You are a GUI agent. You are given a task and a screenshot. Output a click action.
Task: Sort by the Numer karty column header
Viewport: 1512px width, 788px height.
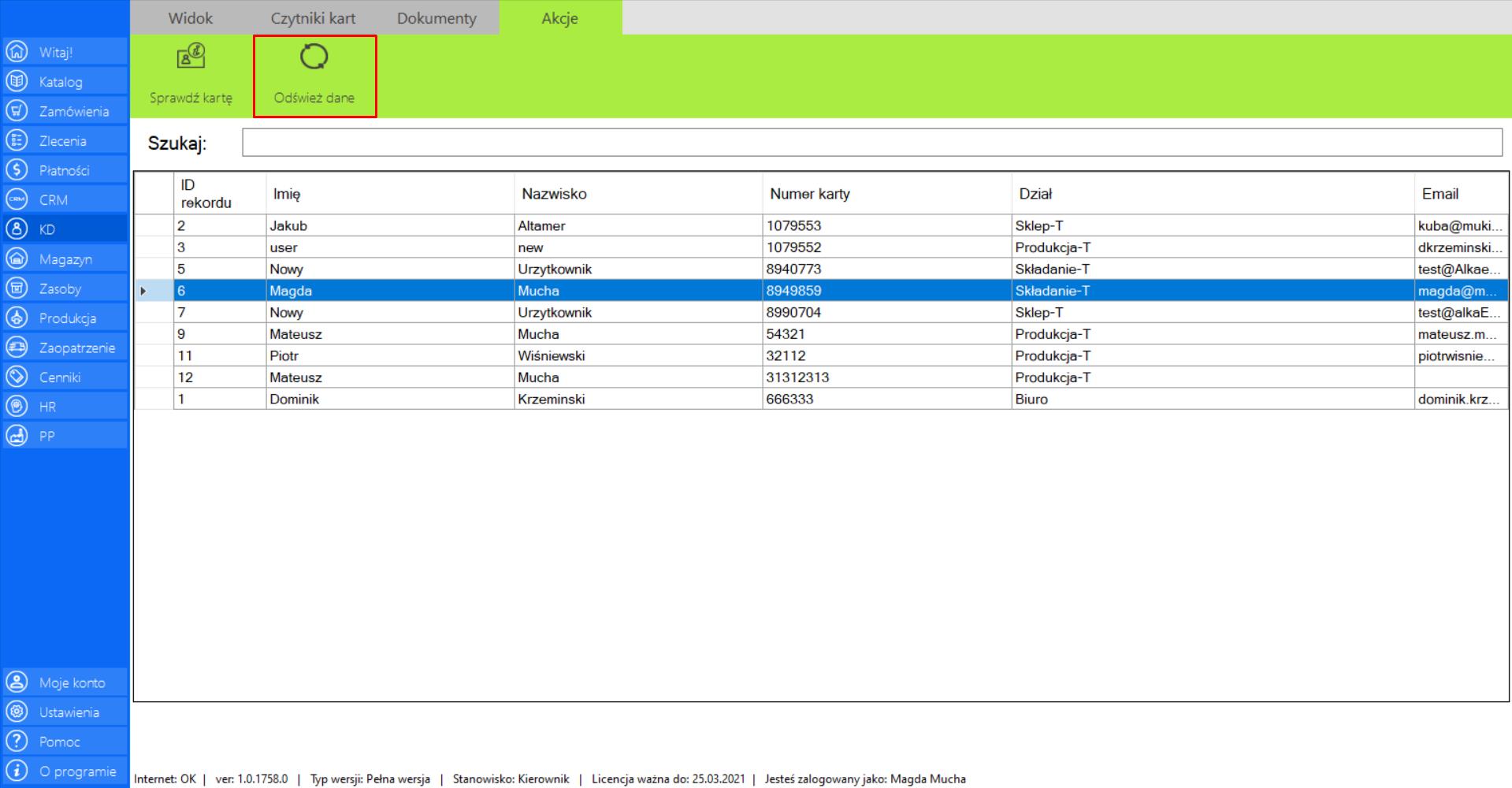coord(887,194)
